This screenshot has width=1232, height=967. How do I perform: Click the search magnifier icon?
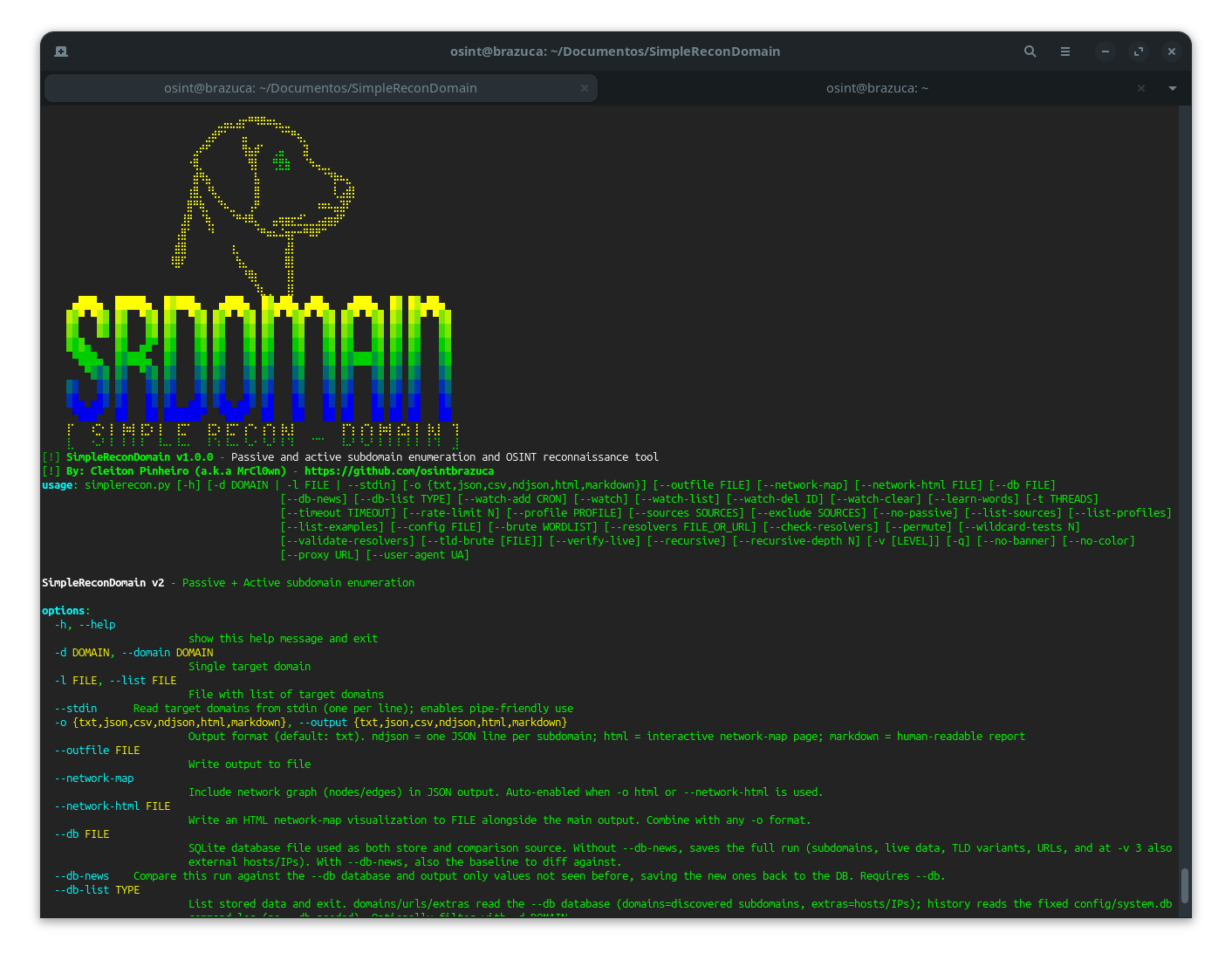pos(1030,51)
